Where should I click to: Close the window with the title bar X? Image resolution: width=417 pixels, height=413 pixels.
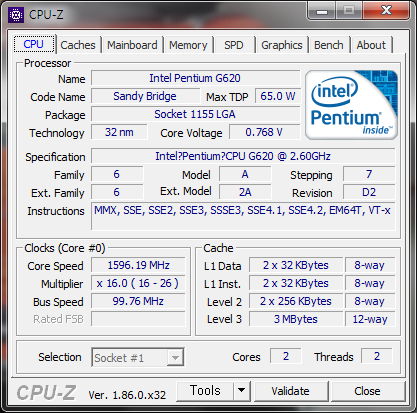tap(386, 11)
